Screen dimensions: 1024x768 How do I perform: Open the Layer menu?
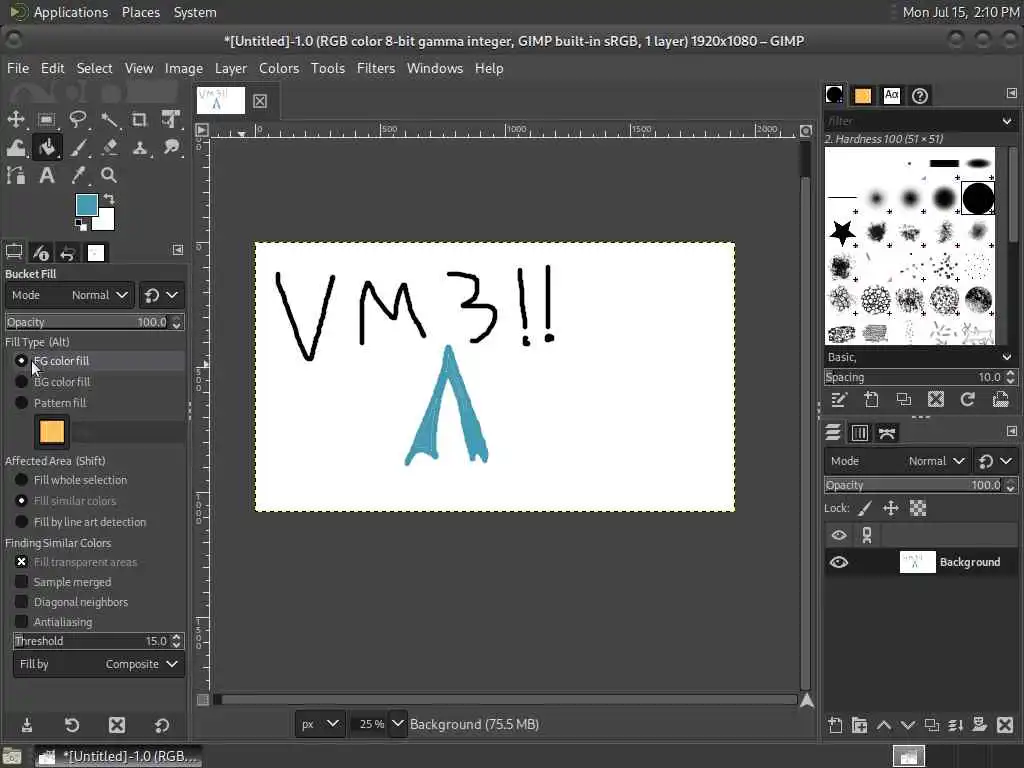(x=231, y=68)
